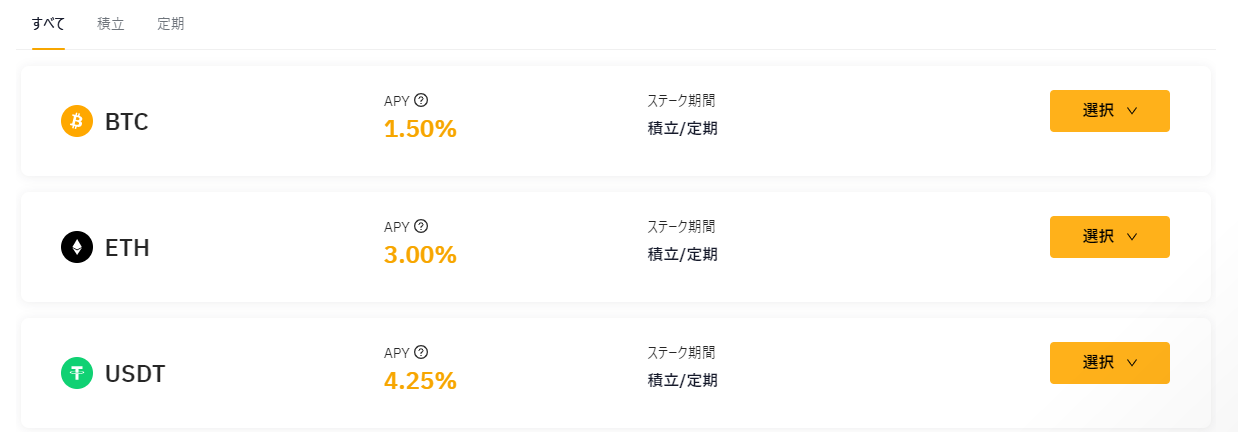Click 積立/定期 stake period for USDT
This screenshot has width=1238, height=432.
[x=682, y=380]
